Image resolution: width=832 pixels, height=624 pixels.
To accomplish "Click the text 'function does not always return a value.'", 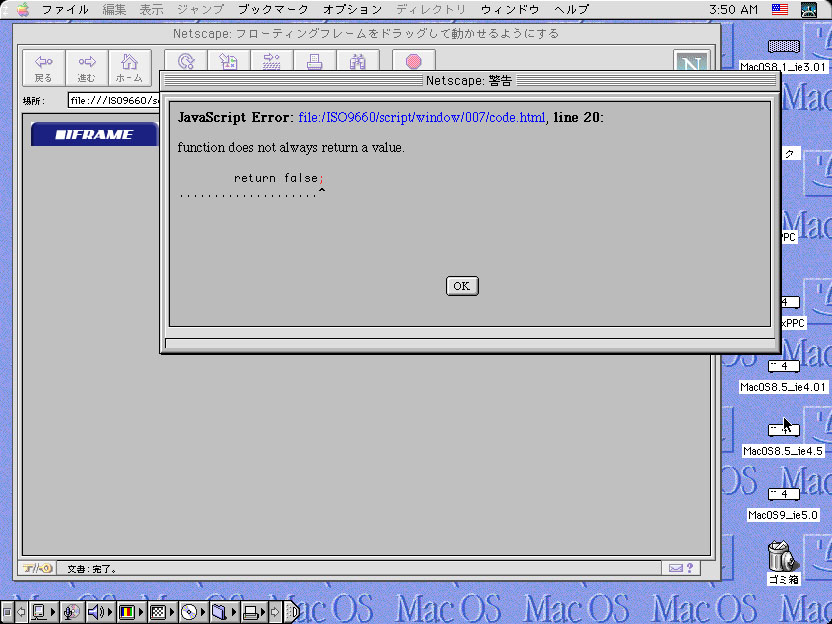I will click(291, 148).
